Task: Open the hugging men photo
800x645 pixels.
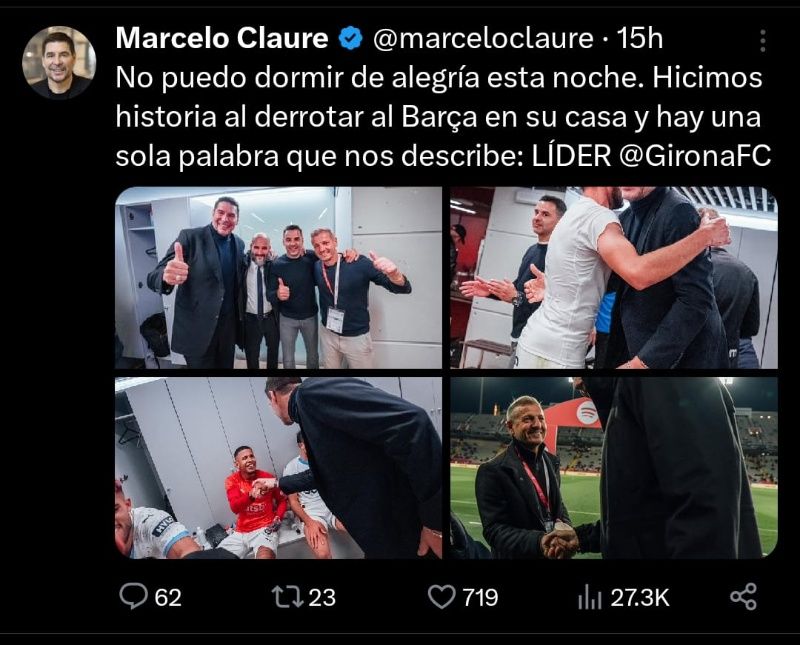Action: 614,278
